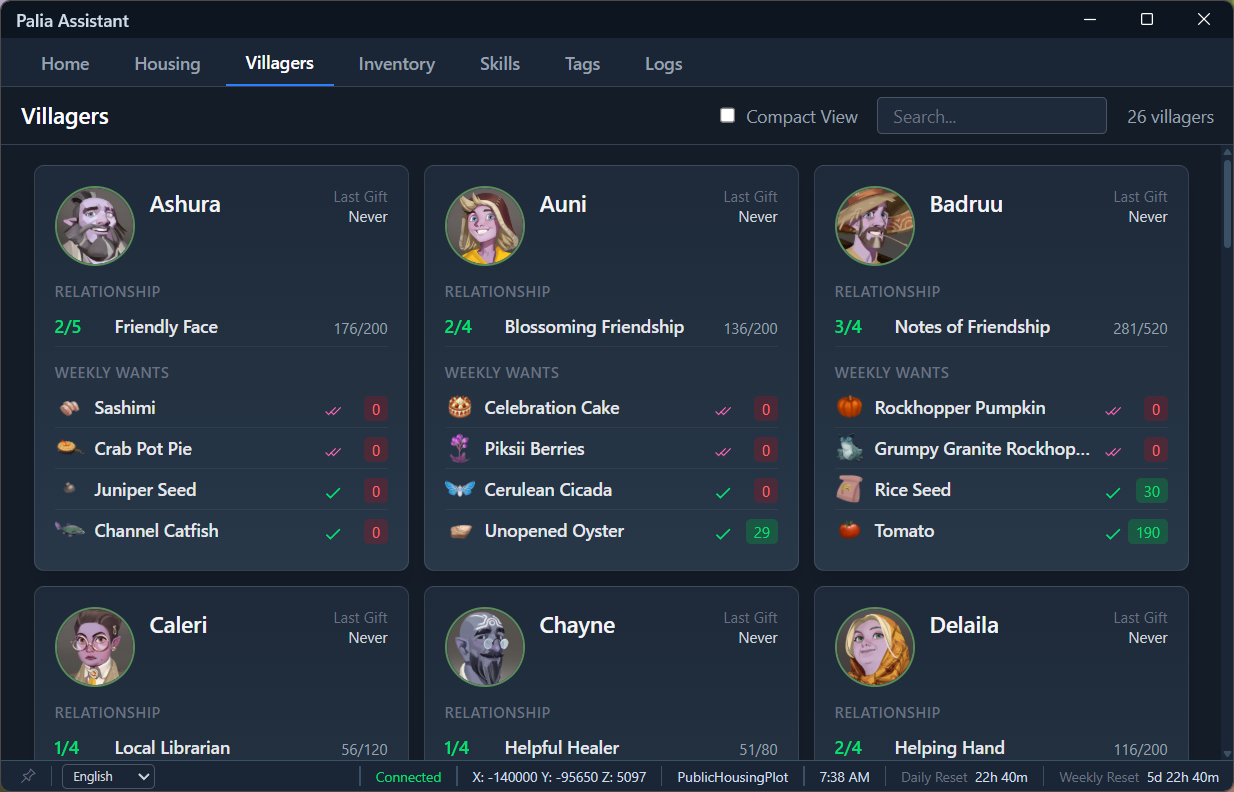This screenshot has height=792, width=1234.
Task: Click the Rockhopper Pumpkin item icon
Action: pyautogui.click(x=849, y=408)
